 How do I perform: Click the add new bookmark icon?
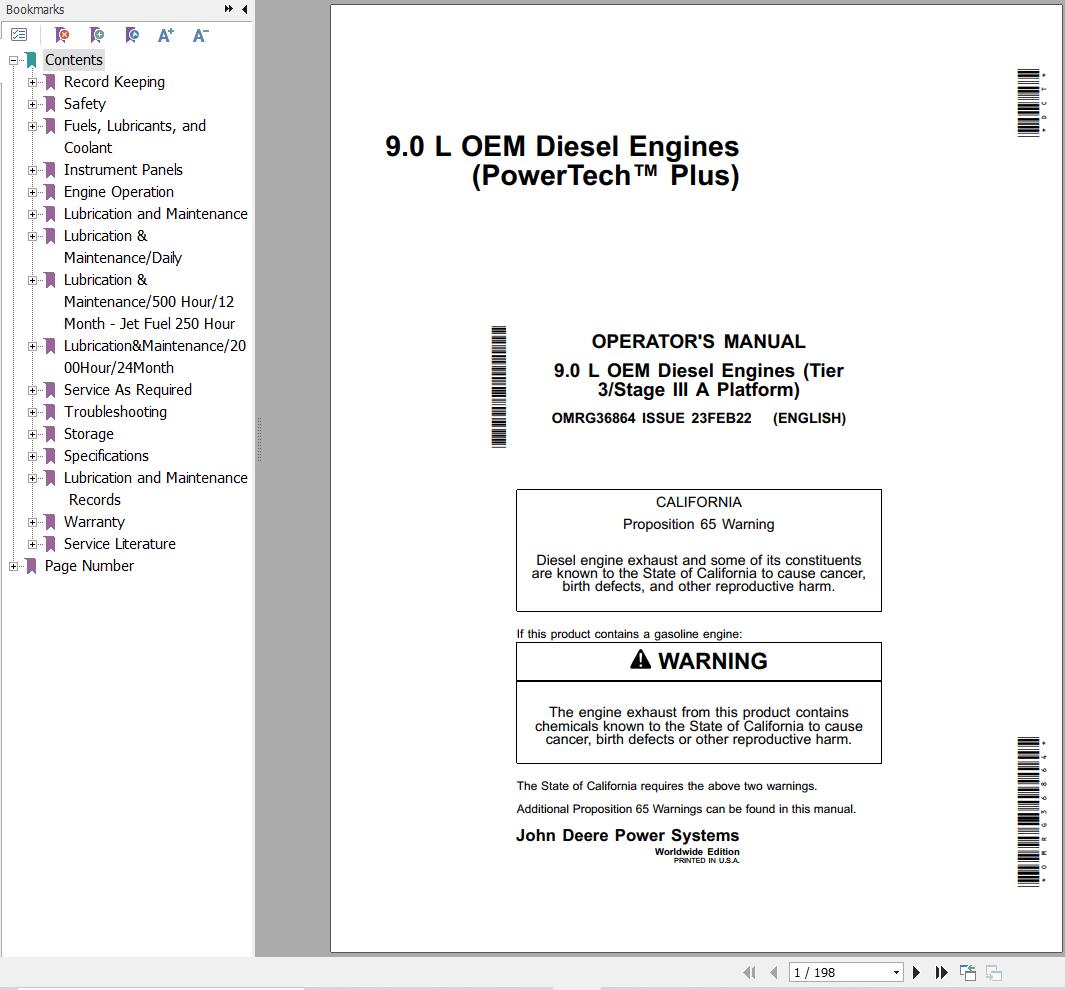pos(97,35)
